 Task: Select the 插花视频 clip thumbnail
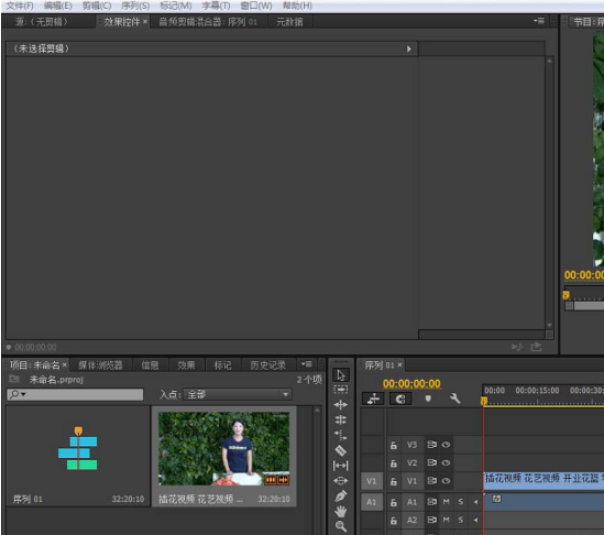pyautogui.click(x=223, y=447)
